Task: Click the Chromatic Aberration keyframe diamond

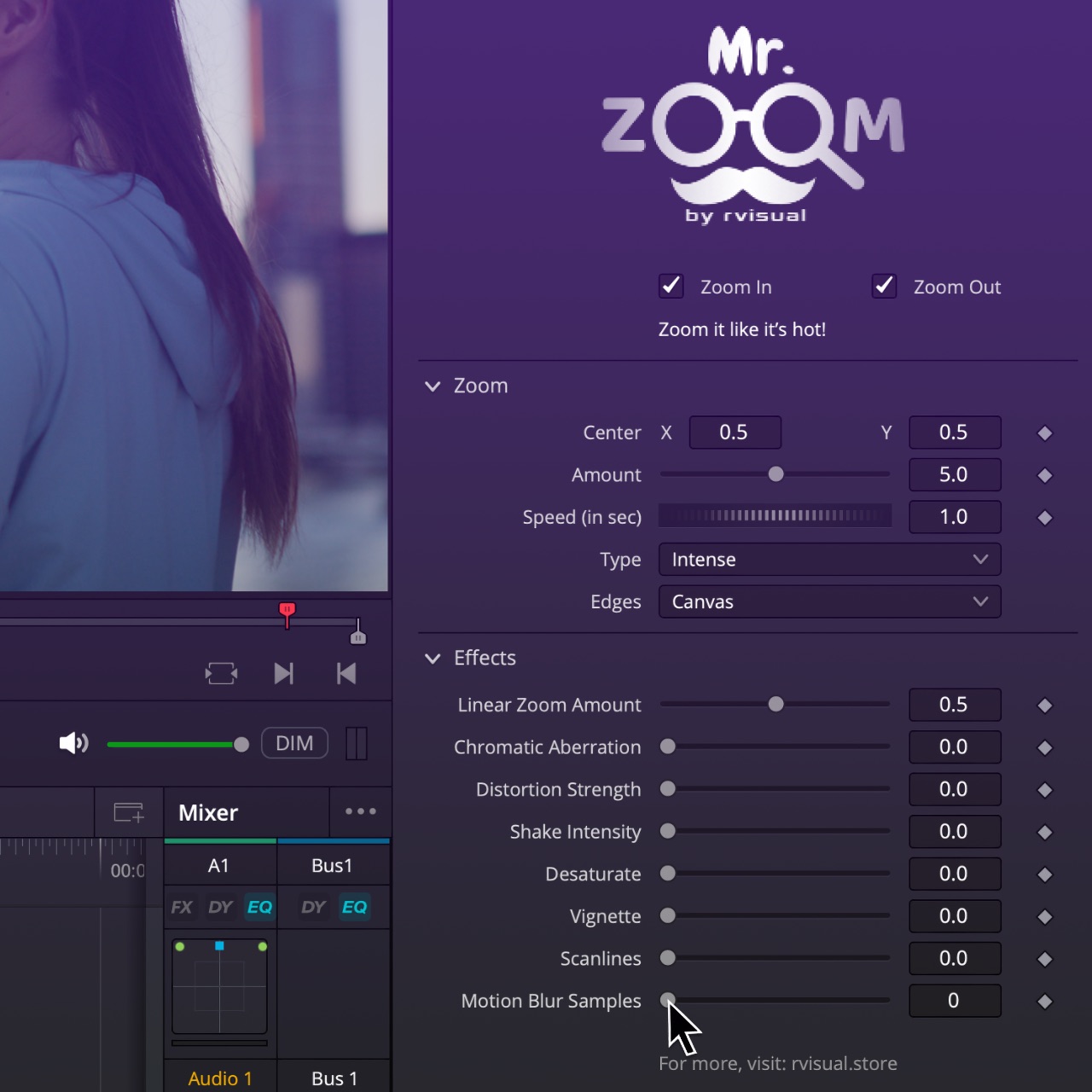Action: (1044, 747)
